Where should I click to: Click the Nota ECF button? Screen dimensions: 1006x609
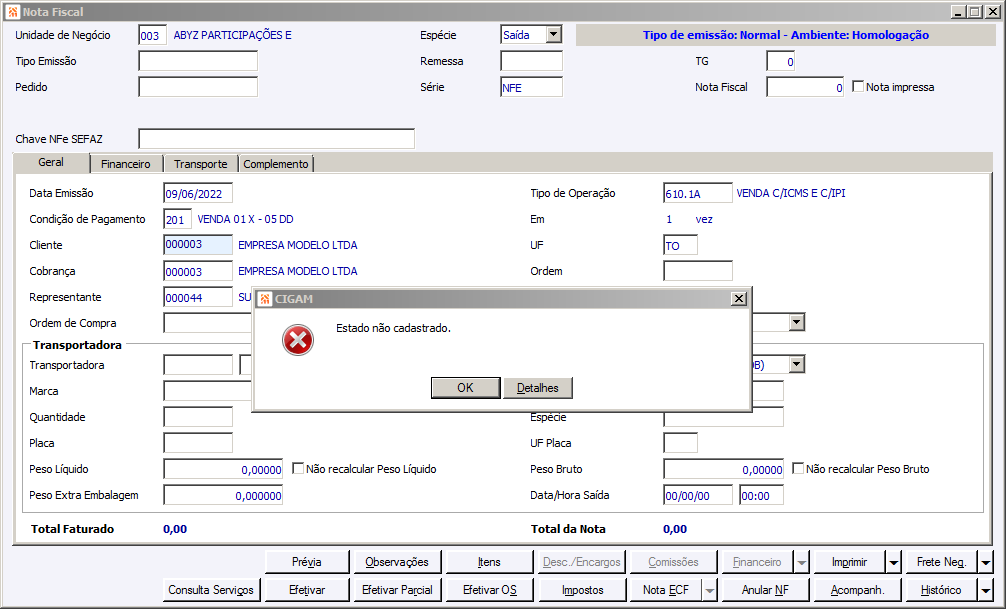pos(666,590)
